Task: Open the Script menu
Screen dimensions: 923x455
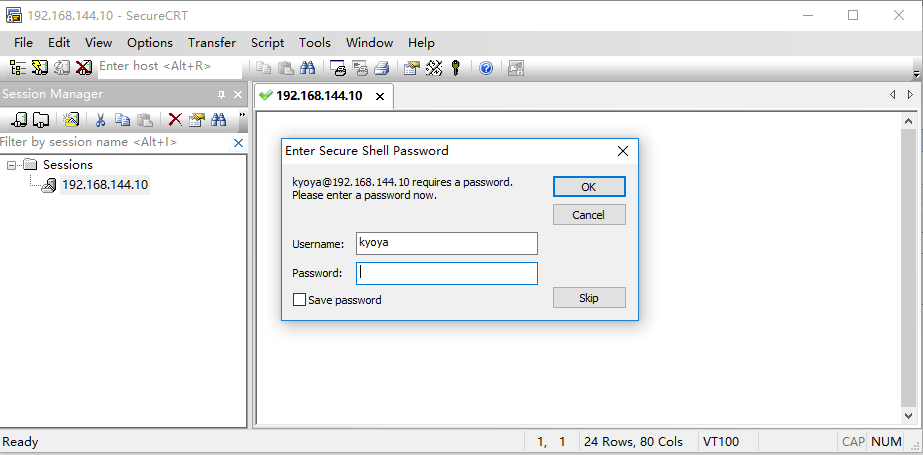Action: (x=268, y=43)
